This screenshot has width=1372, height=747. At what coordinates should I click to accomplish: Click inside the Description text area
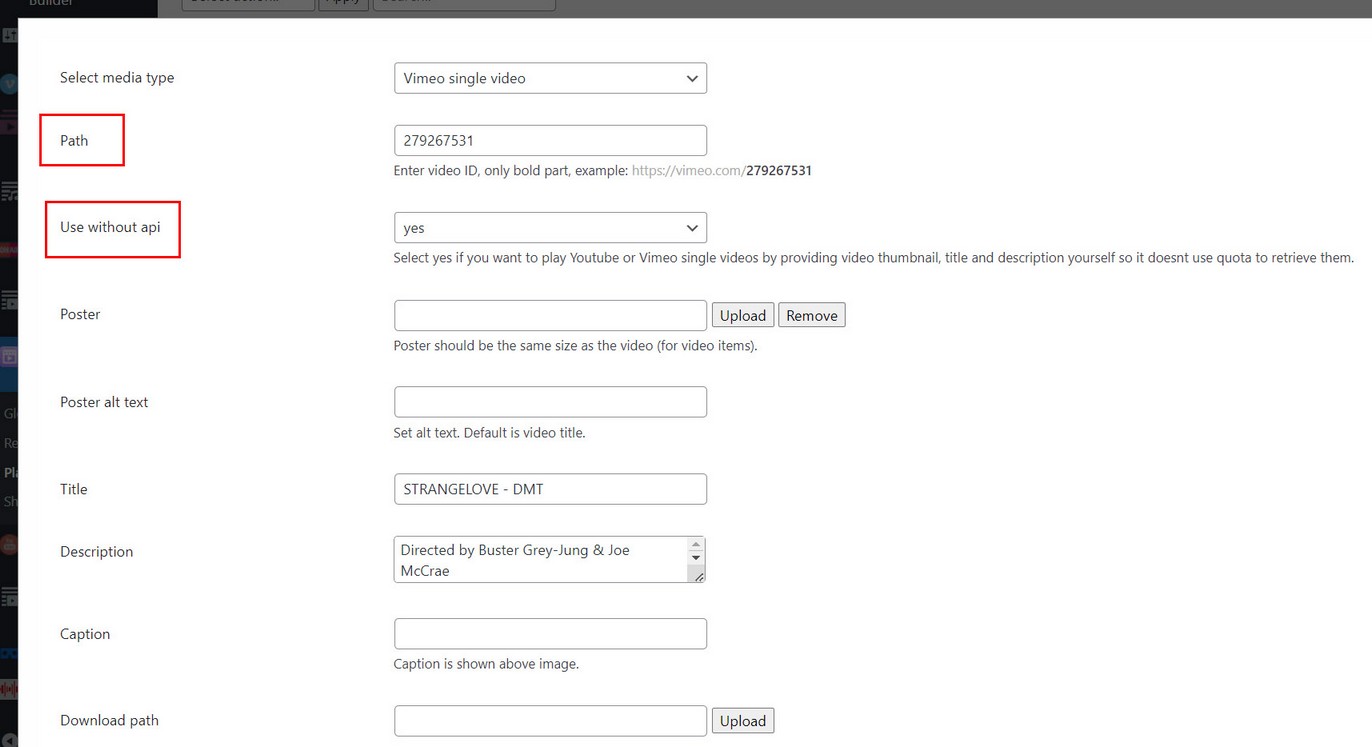pos(540,560)
